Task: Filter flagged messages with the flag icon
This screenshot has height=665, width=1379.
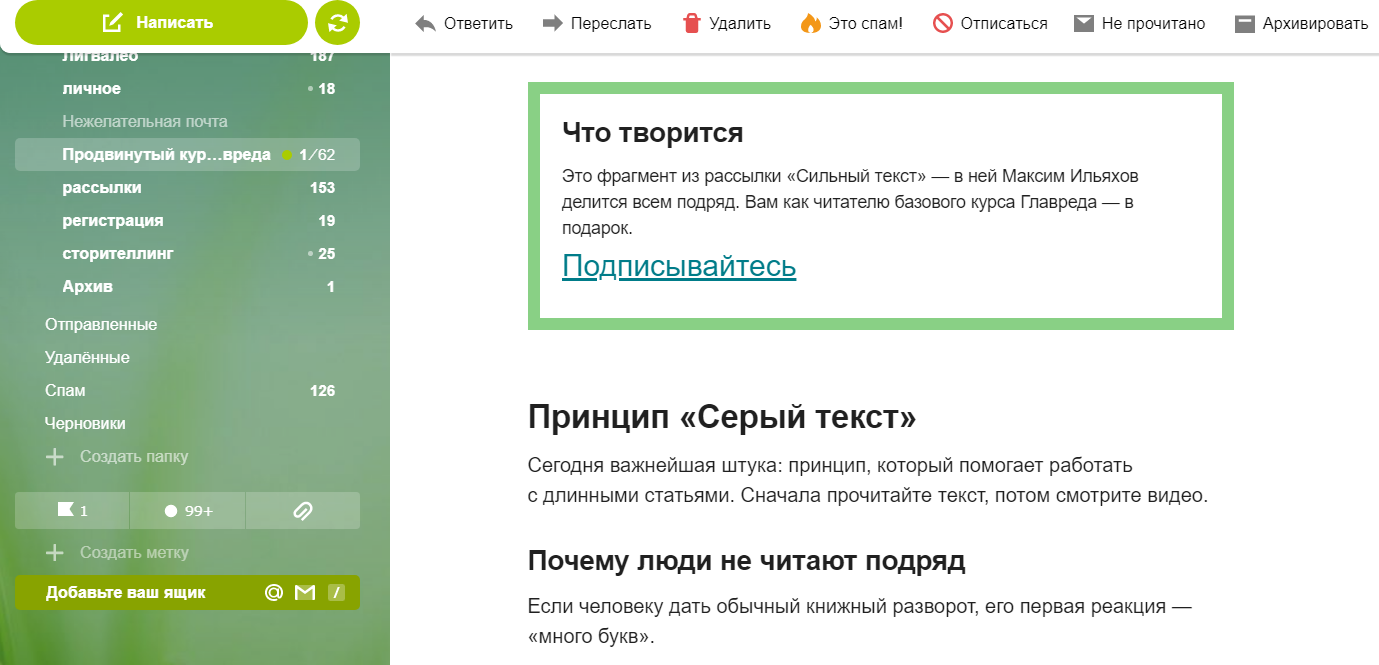Action: [x=72, y=511]
